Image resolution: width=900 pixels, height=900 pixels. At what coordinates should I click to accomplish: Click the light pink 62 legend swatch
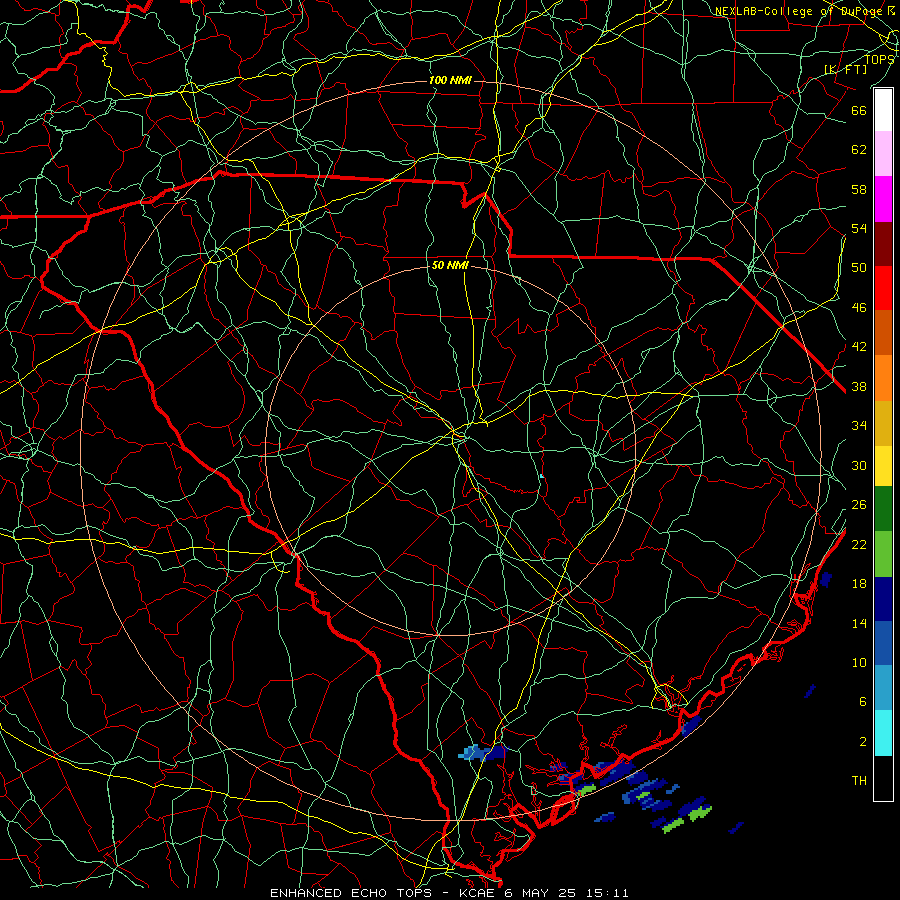884,153
